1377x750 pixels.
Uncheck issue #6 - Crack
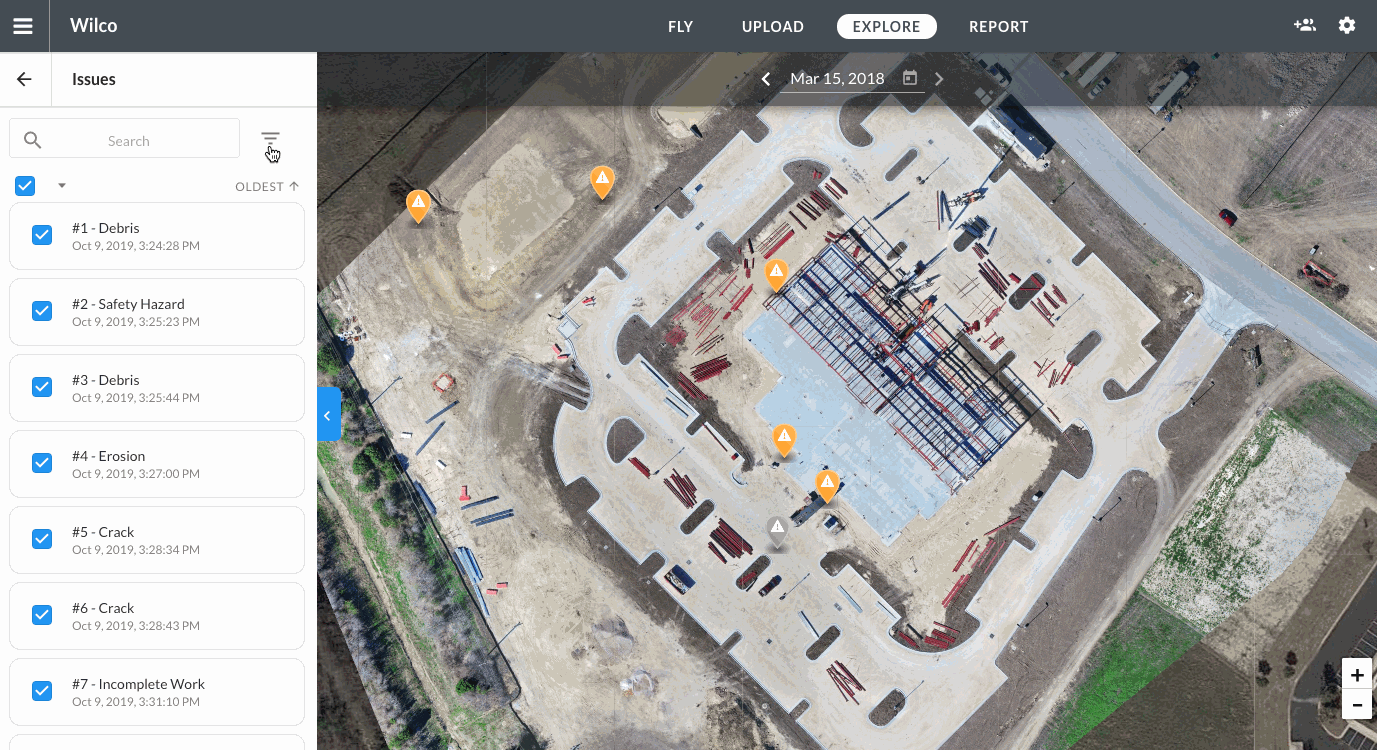pyautogui.click(x=42, y=615)
